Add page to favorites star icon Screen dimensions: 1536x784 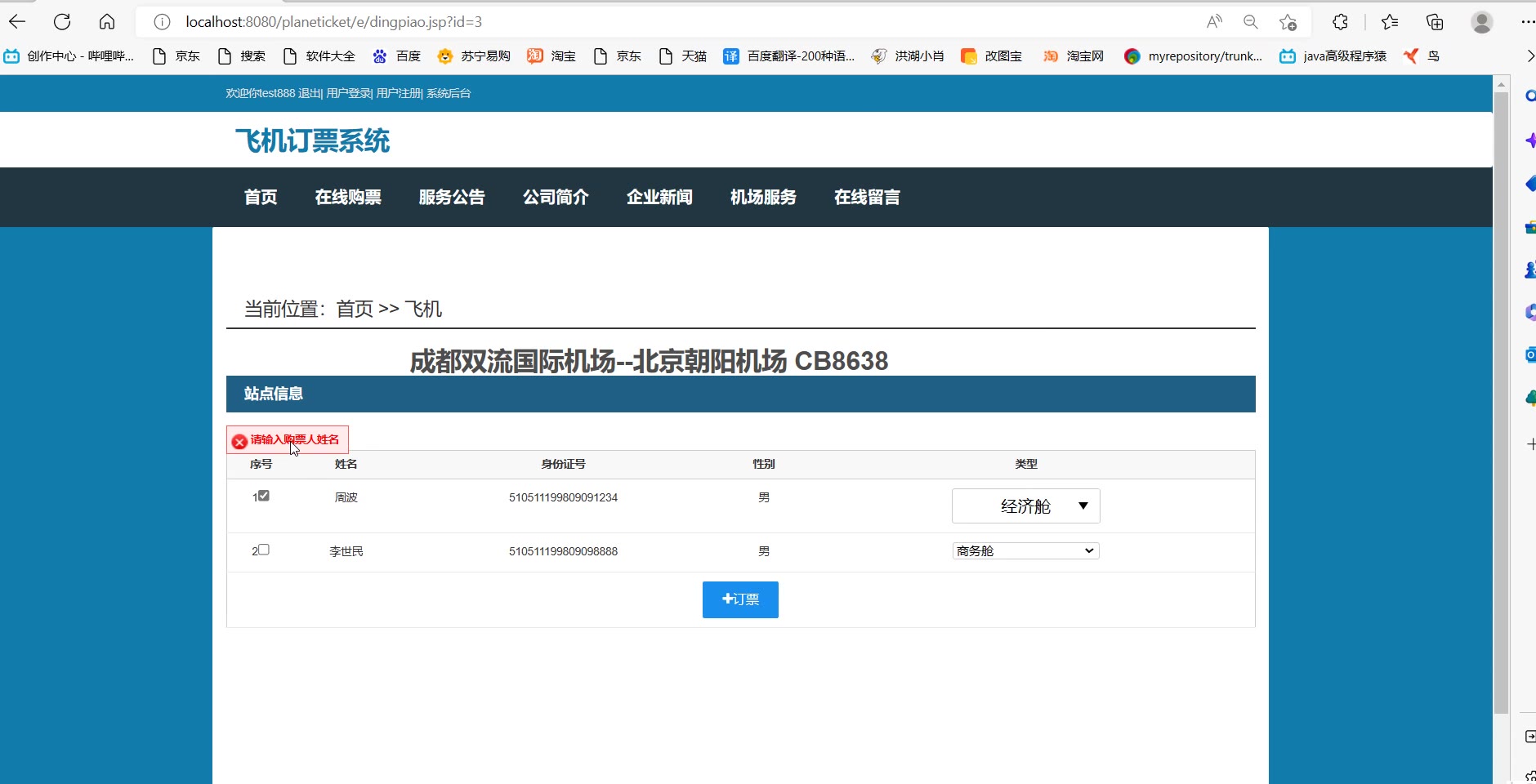(x=1288, y=22)
